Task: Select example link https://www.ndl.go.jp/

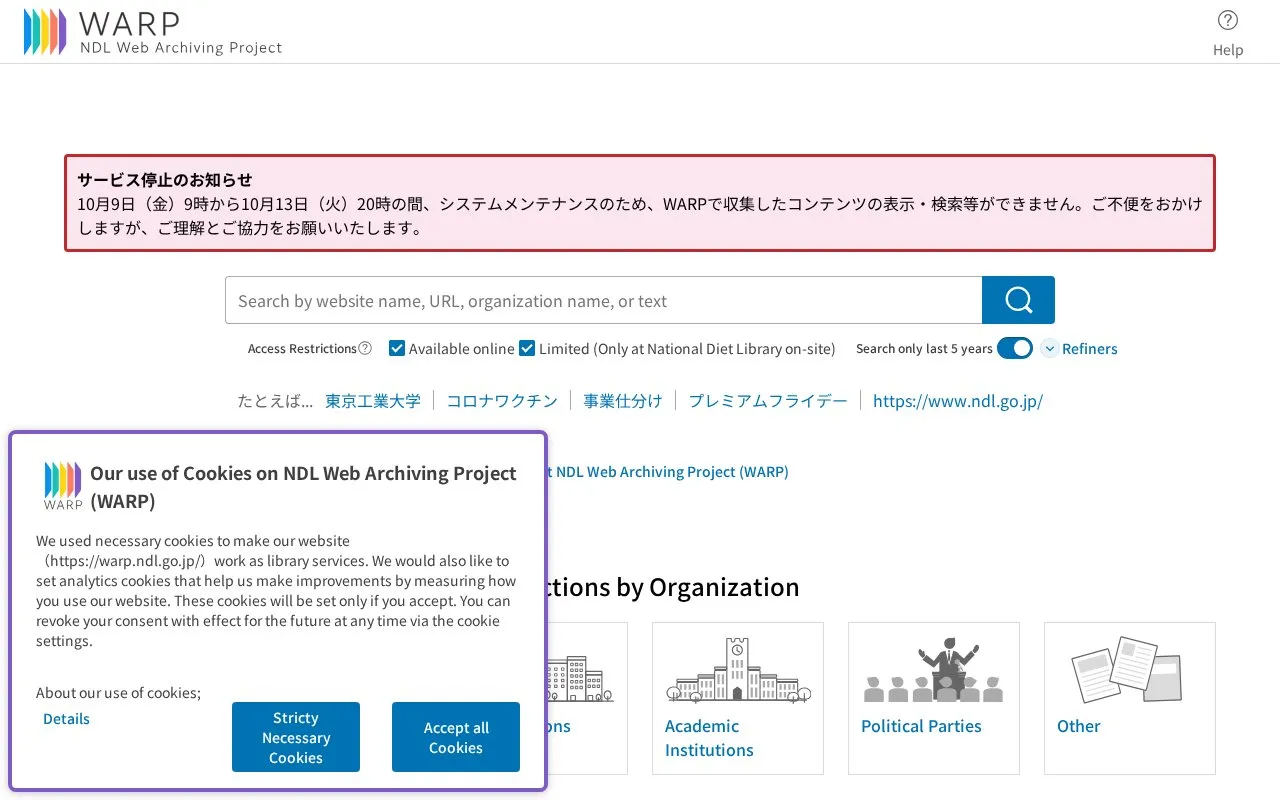Action: pos(958,401)
